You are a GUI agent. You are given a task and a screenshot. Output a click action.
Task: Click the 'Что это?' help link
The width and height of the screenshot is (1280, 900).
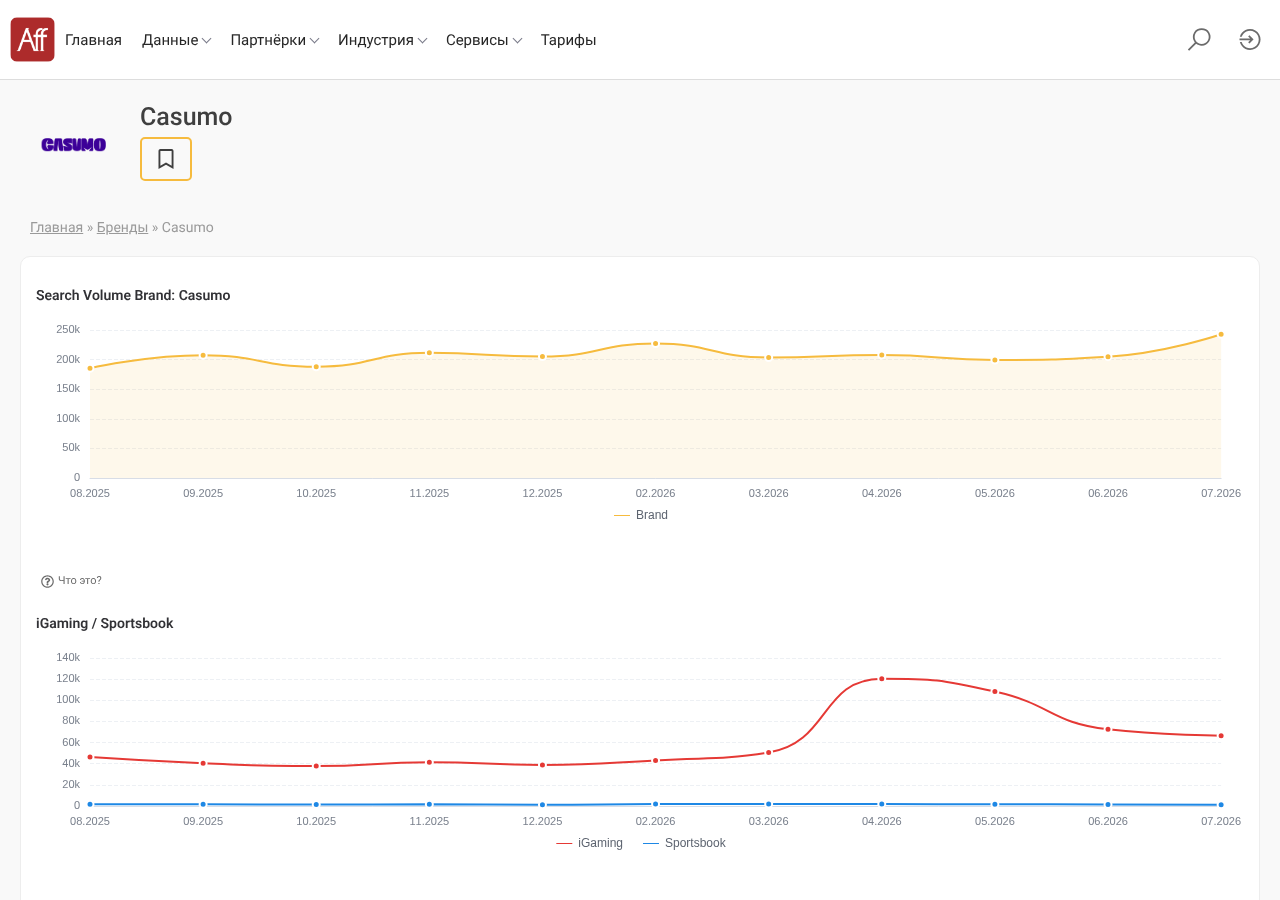click(x=80, y=581)
